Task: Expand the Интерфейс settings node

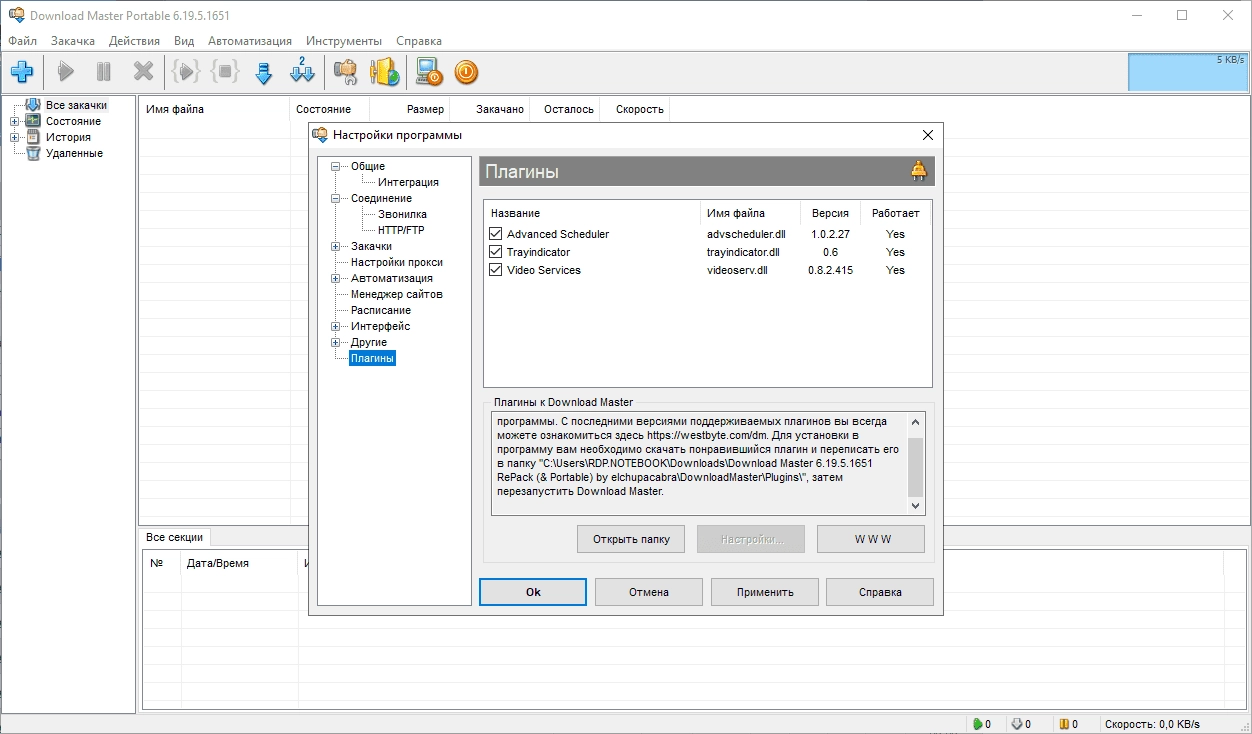Action: [x=336, y=326]
